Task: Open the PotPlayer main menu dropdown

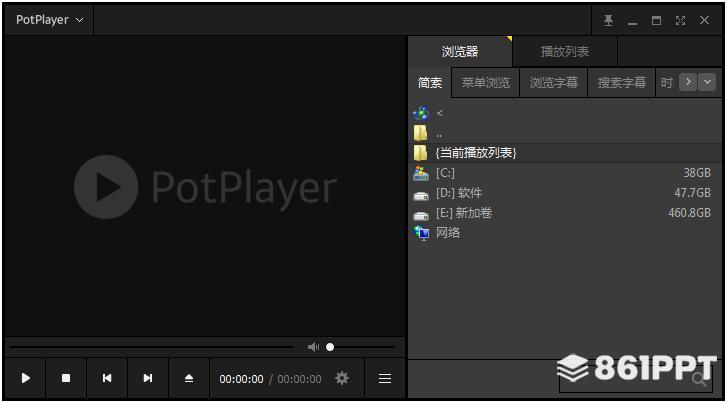Action: 49,20
